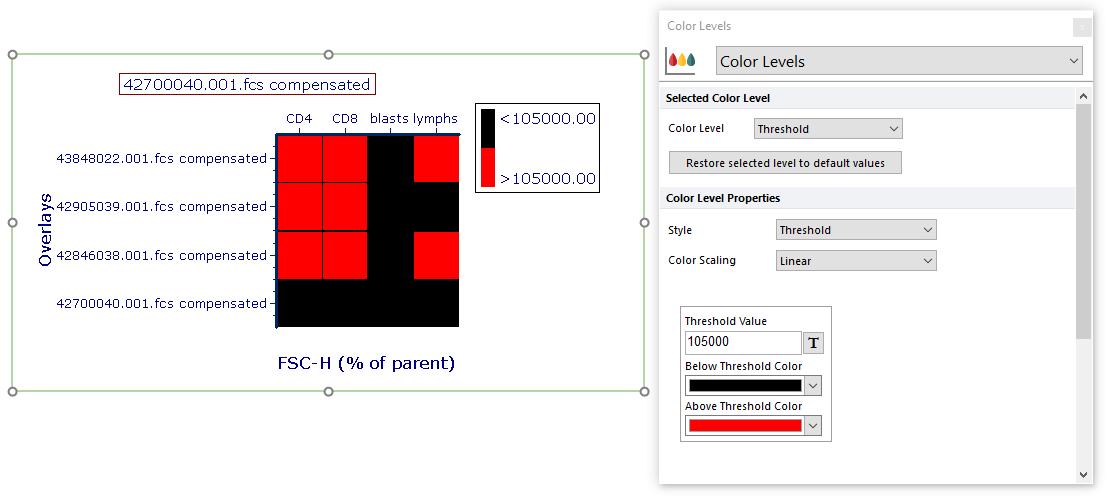Image resolution: width=1109 pixels, height=498 pixels.
Task: Click the CD4 column label
Action: tap(299, 119)
